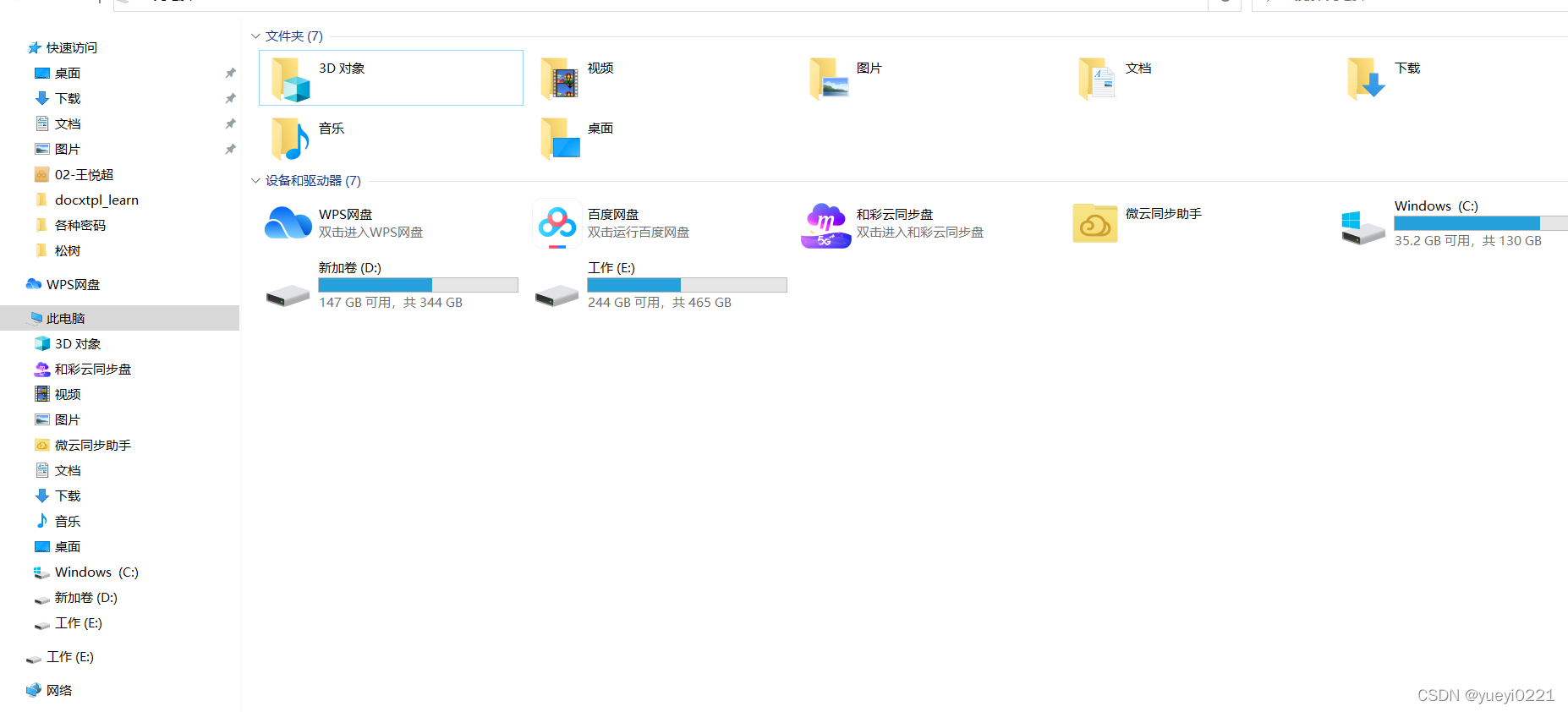Open the 音乐 folder in main pane

[x=291, y=139]
